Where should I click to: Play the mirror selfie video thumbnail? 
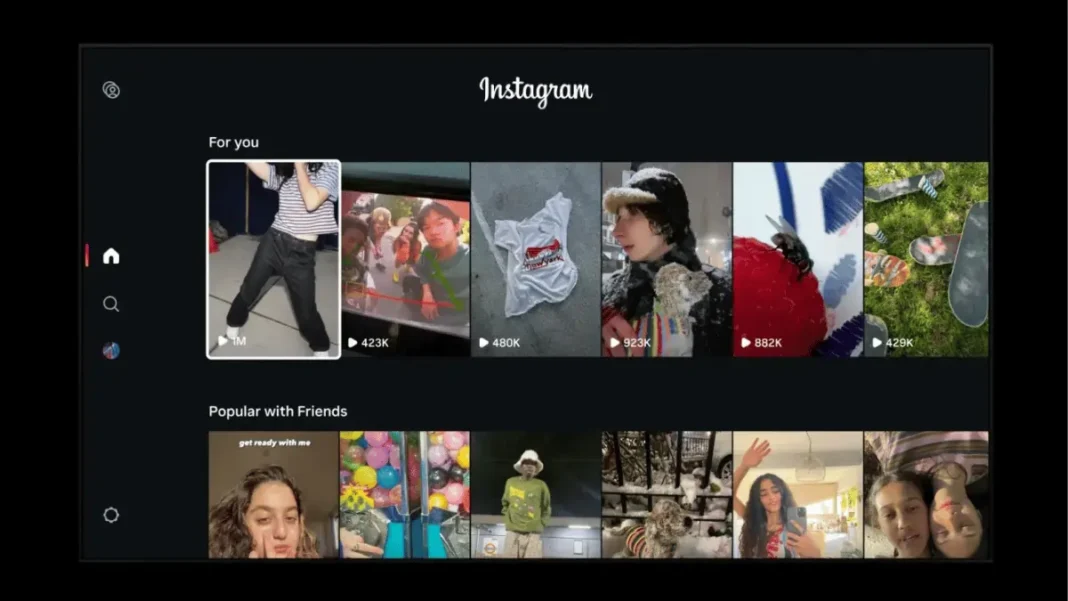point(797,495)
